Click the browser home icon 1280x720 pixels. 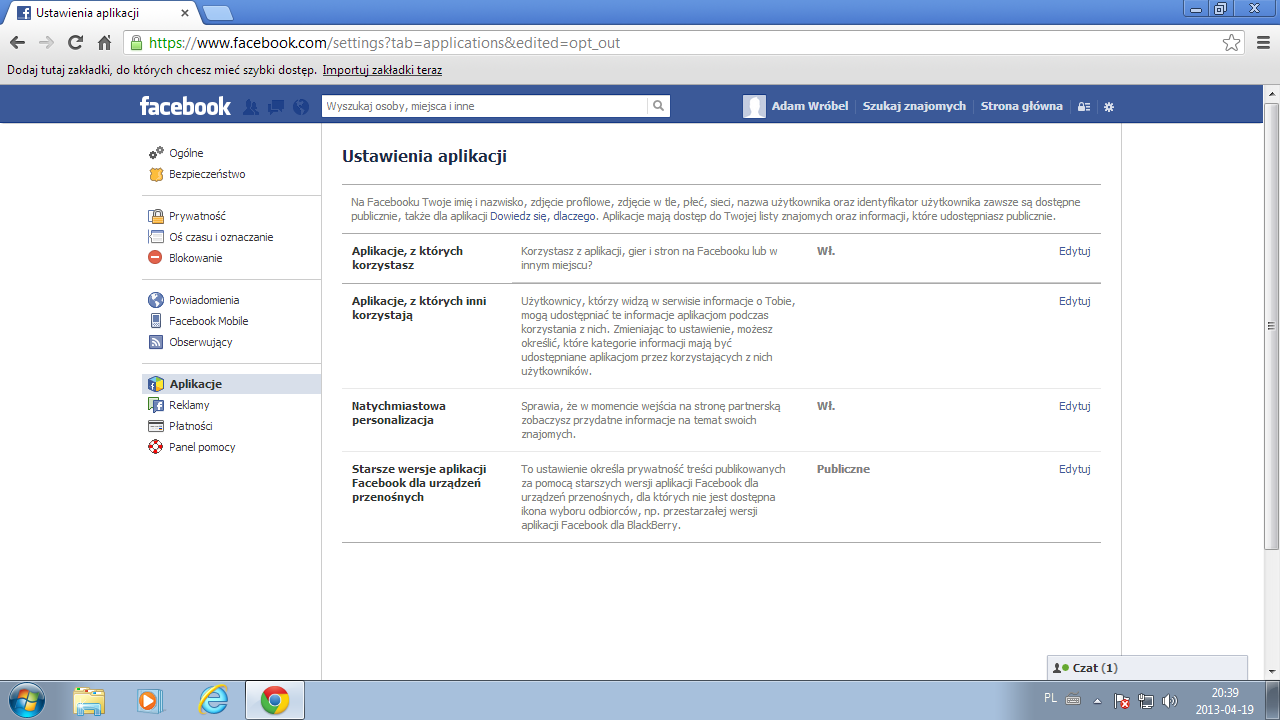(x=104, y=43)
